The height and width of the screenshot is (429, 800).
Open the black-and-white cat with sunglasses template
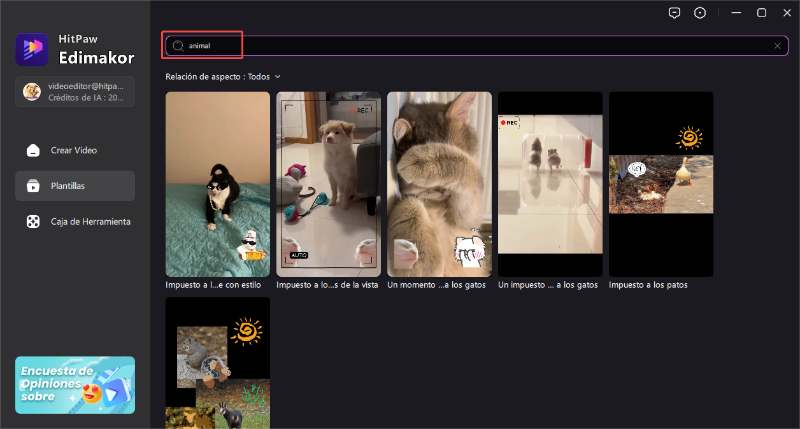[217, 184]
